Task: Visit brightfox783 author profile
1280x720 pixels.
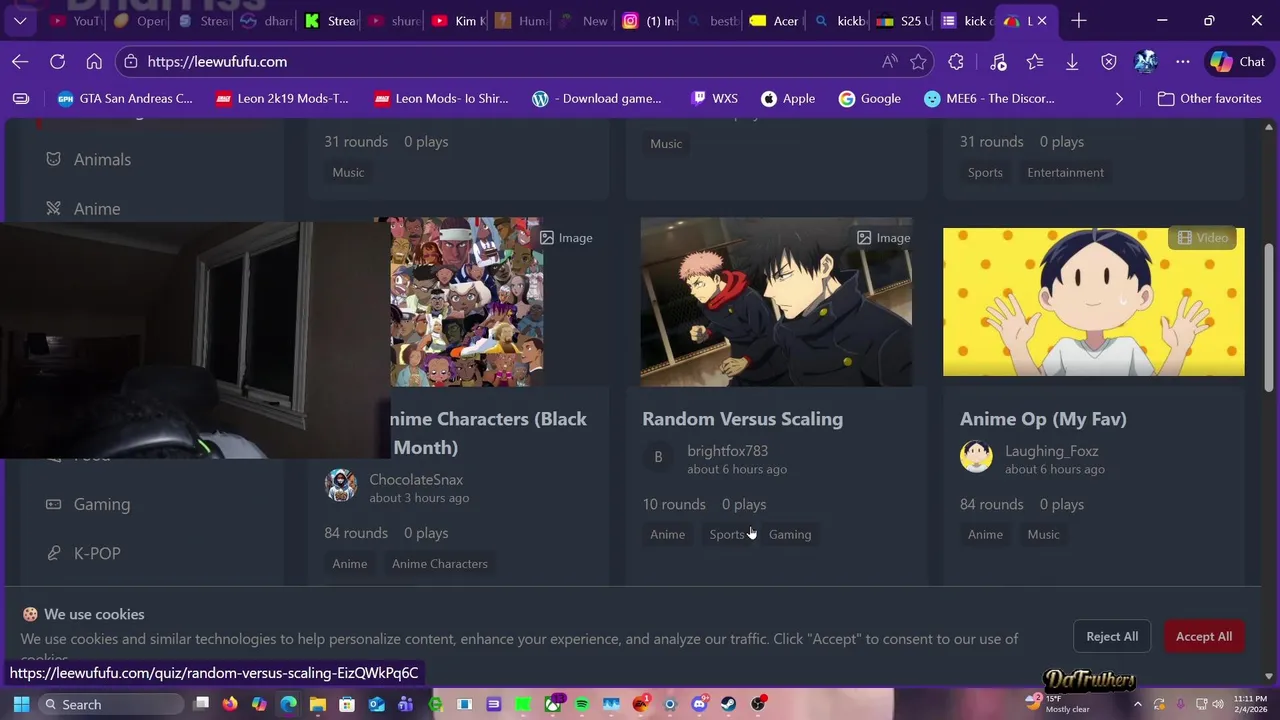Action: click(x=727, y=451)
